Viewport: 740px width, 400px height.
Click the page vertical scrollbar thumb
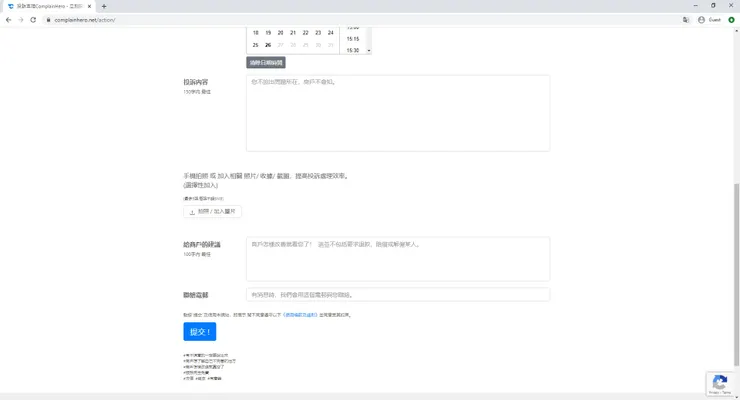pyautogui.click(x=736, y=275)
